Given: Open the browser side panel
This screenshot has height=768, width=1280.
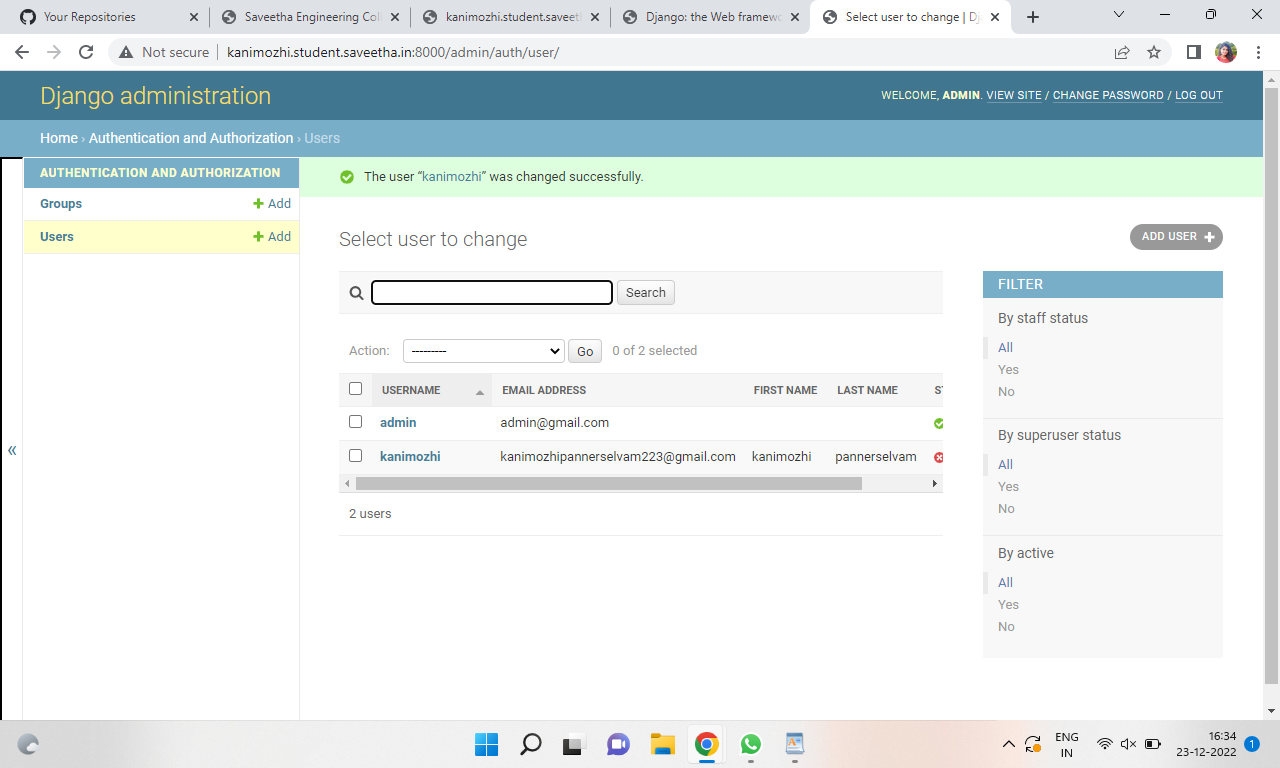Looking at the screenshot, I should (x=1193, y=52).
